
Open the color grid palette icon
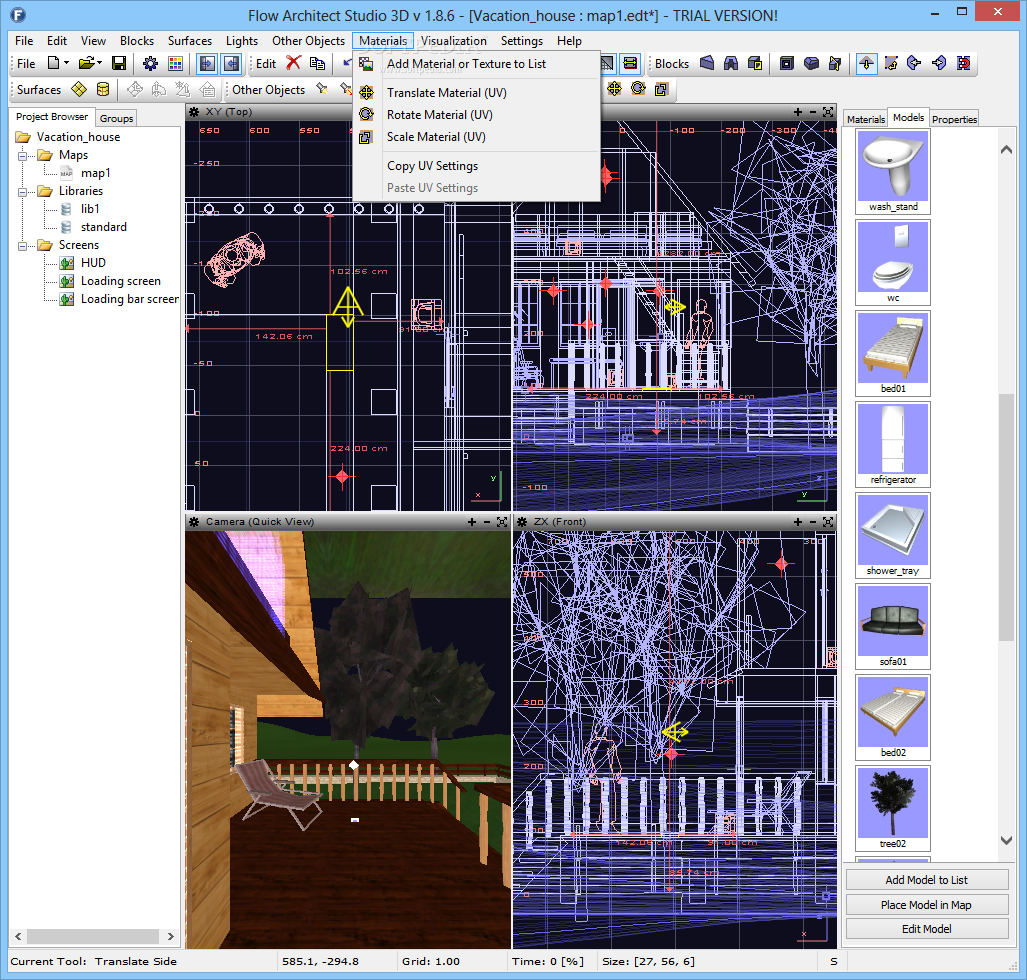[x=175, y=64]
